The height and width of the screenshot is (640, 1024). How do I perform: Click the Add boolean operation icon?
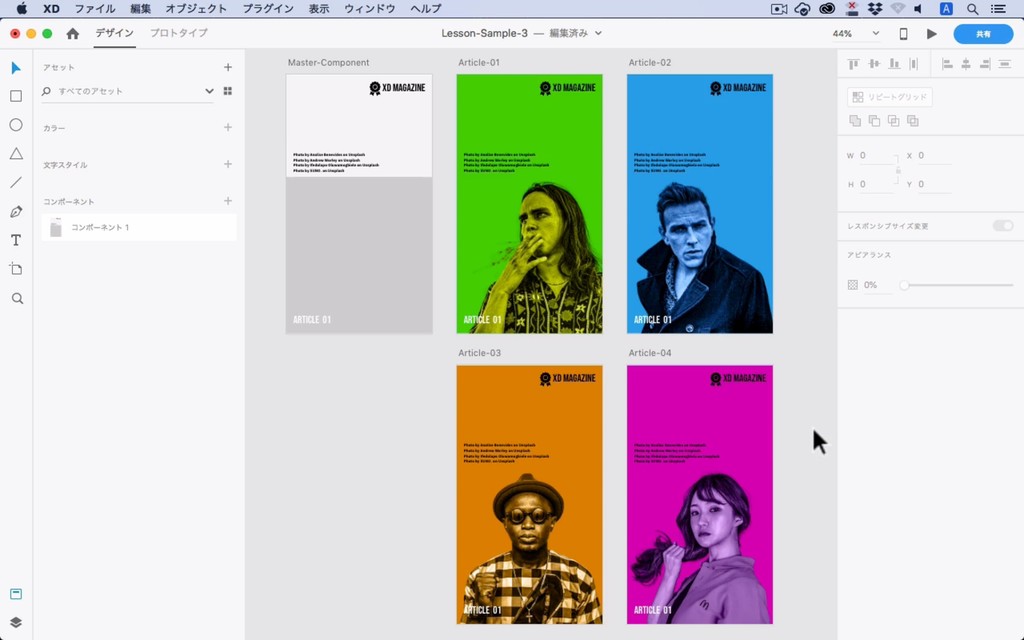(x=855, y=121)
